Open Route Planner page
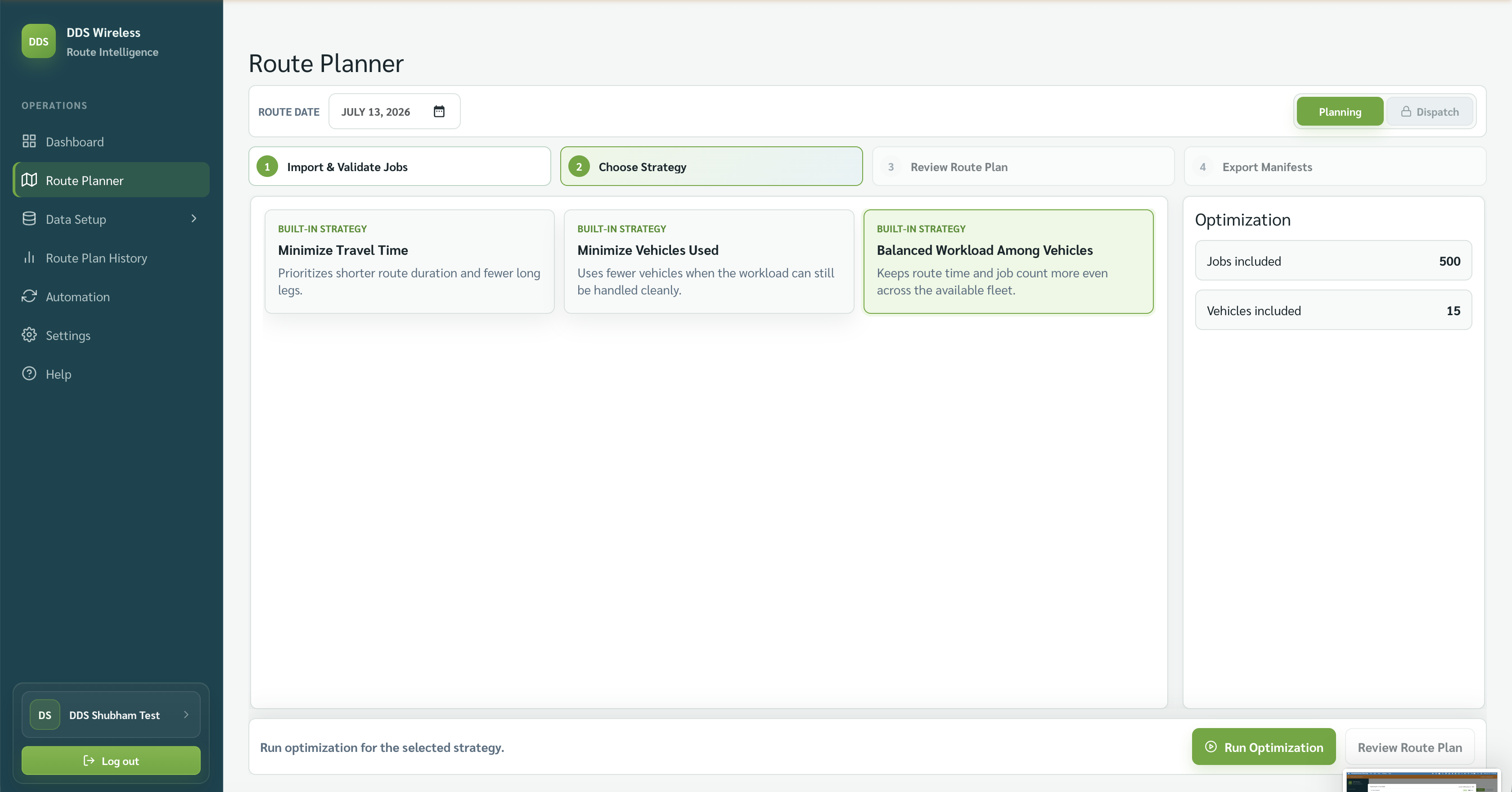 point(111,180)
